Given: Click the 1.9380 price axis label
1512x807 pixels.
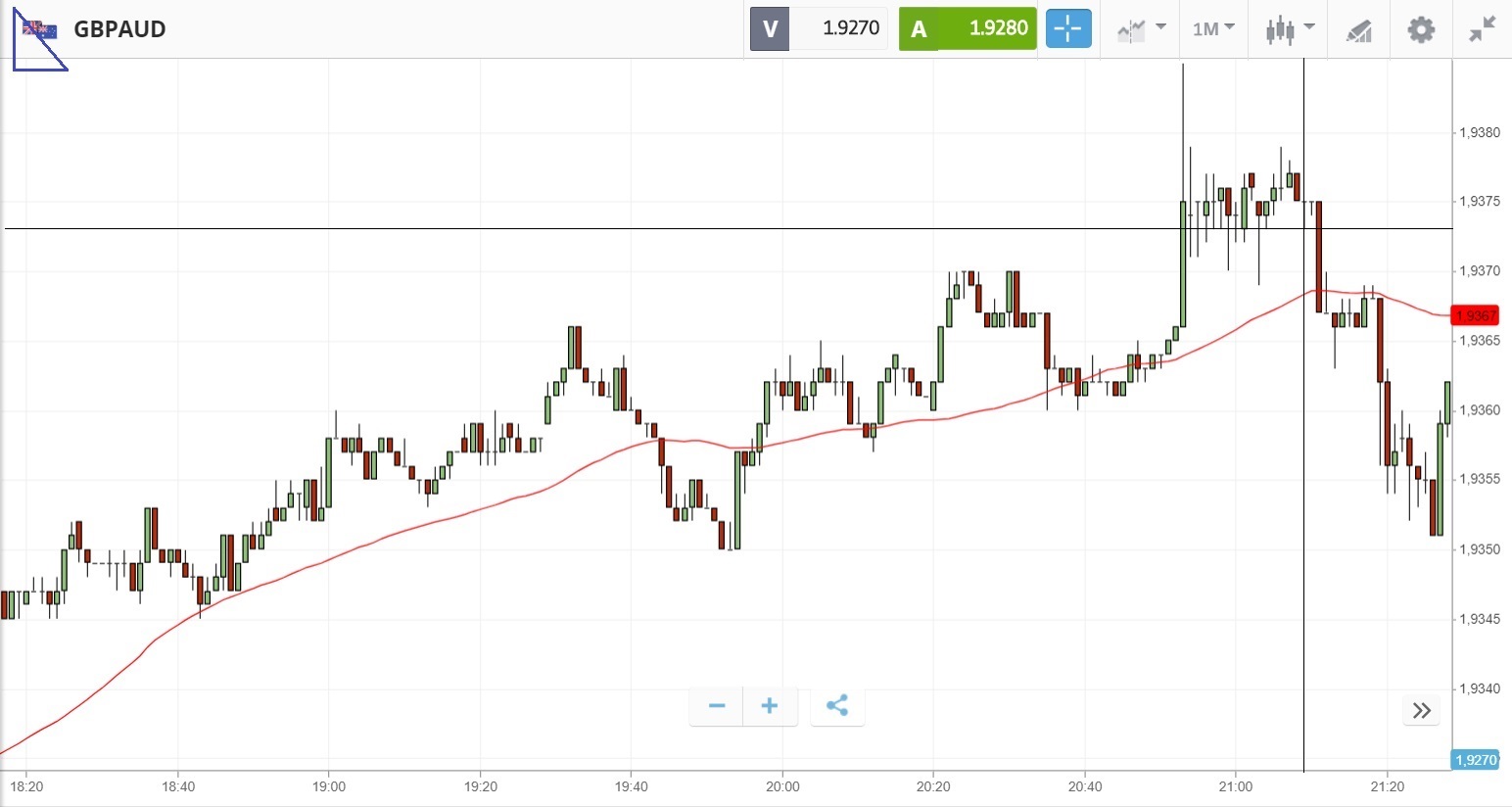Looking at the screenshot, I should pos(1479,133).
